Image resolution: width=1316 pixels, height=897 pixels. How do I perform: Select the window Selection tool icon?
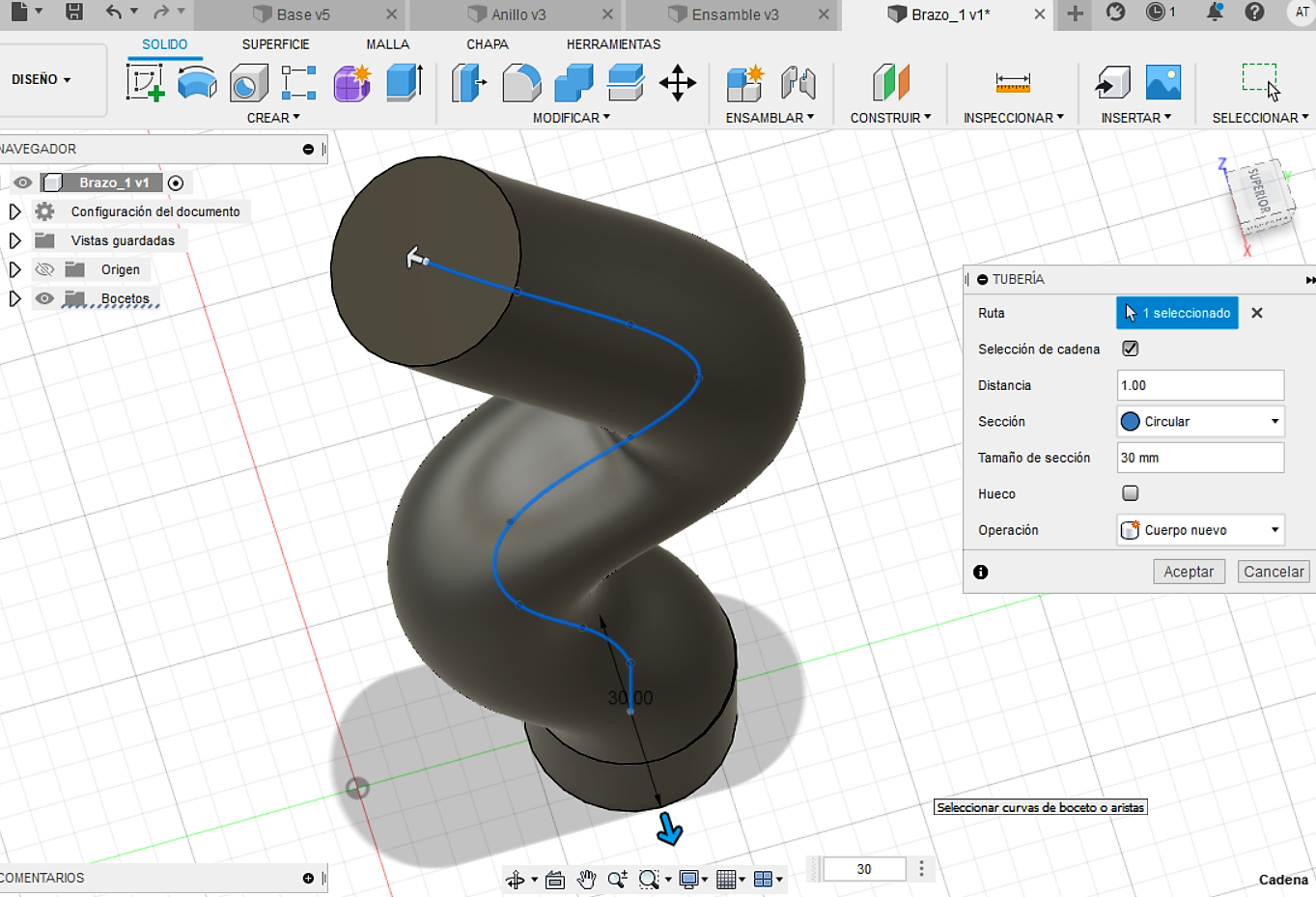pyautogui.click(x=1260, y=81)
